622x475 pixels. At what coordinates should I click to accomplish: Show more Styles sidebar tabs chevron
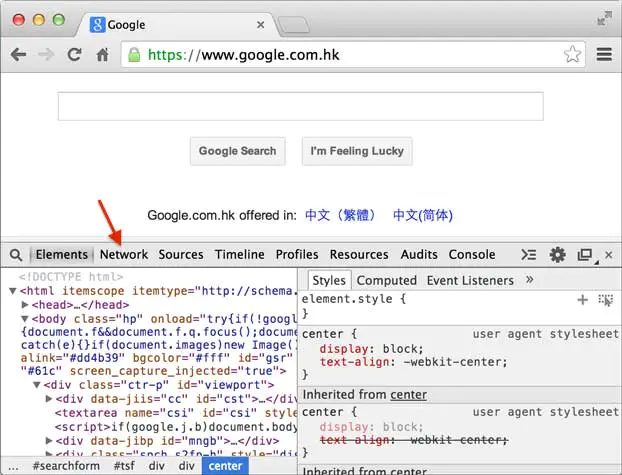click(530, 280)
